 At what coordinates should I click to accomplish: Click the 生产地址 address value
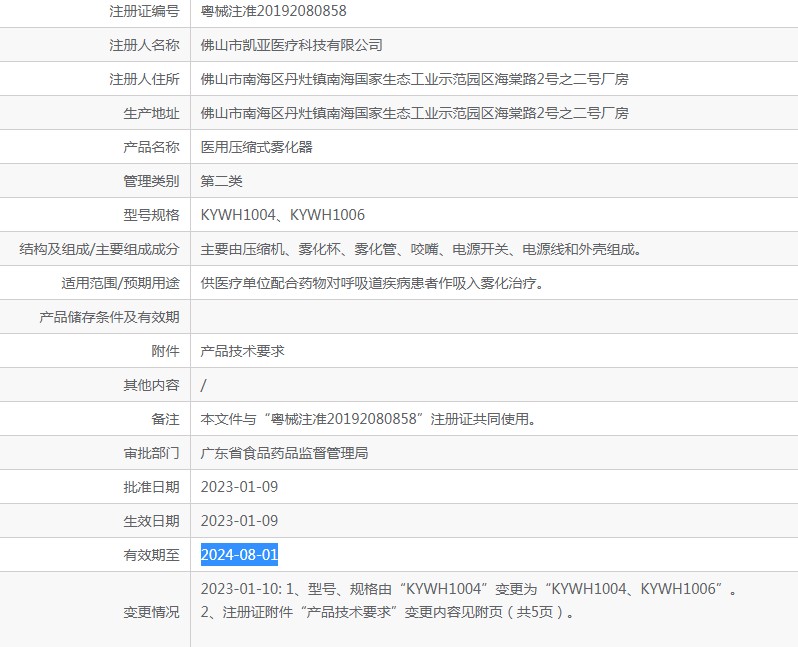(414, 112)
